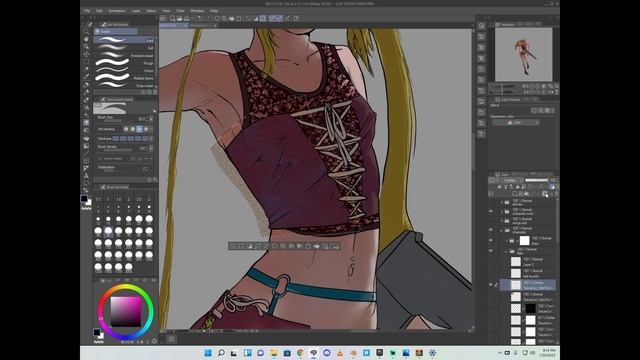Switch to the second canvas tab
This screenshot has width=640, height=360.
(x=203, y=25)
